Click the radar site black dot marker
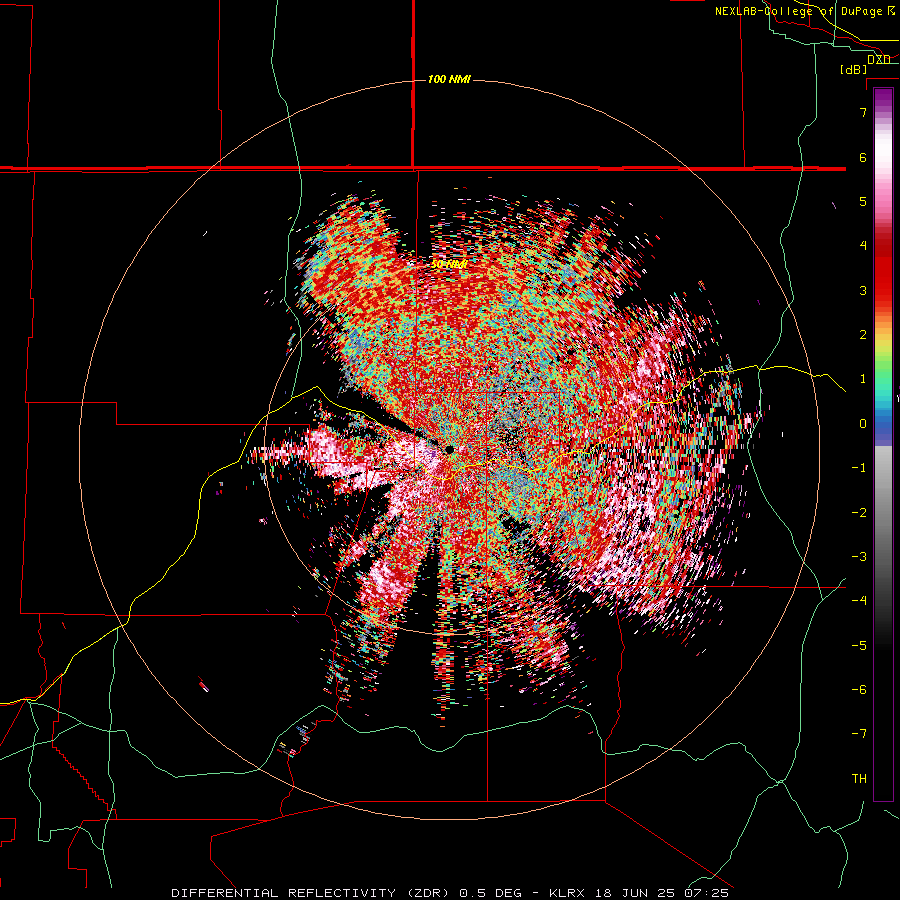The width and height of the screenshot is (900, 900). point(449,449)
